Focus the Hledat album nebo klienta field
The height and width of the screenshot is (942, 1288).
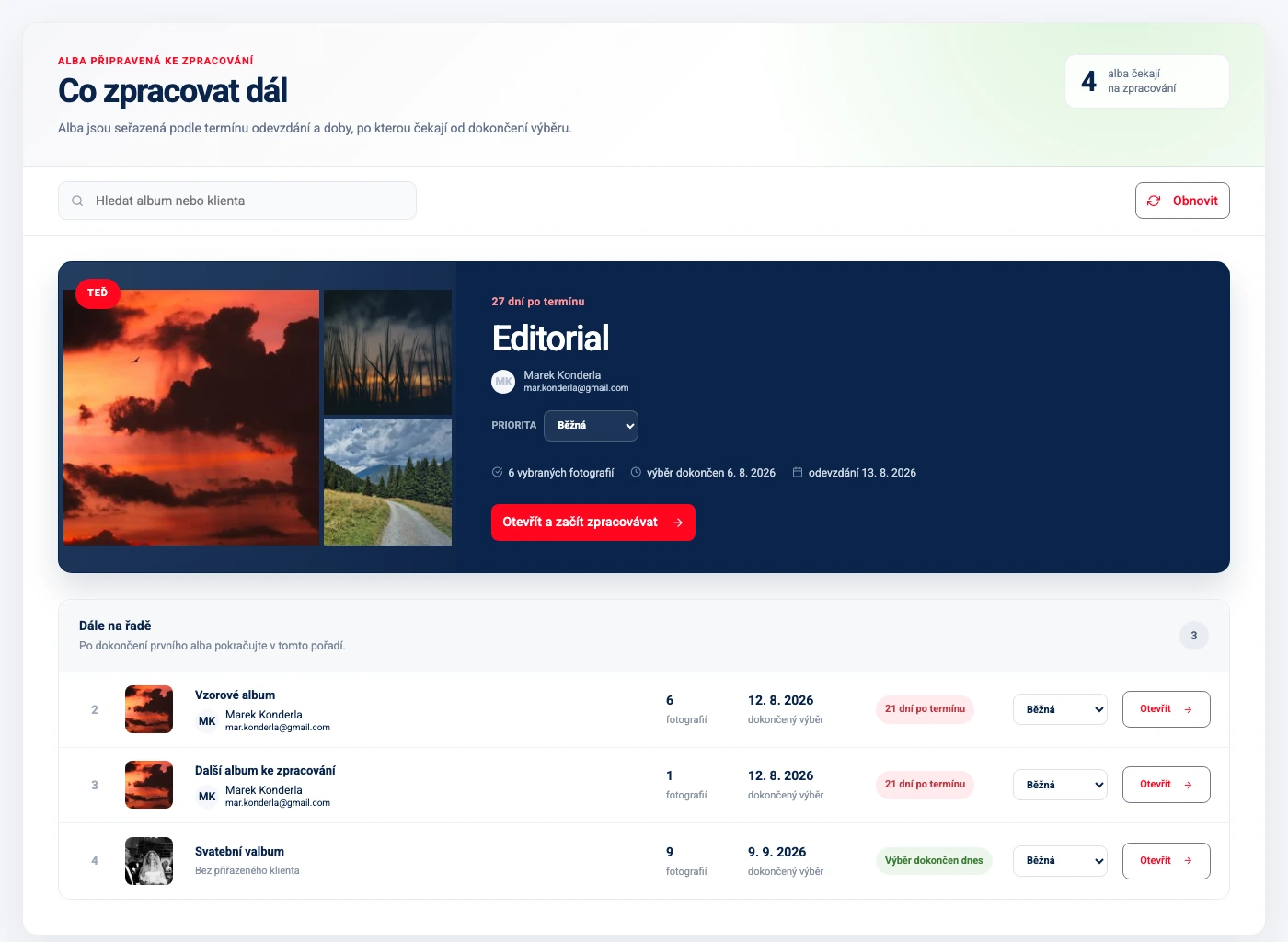pos(237,201)
